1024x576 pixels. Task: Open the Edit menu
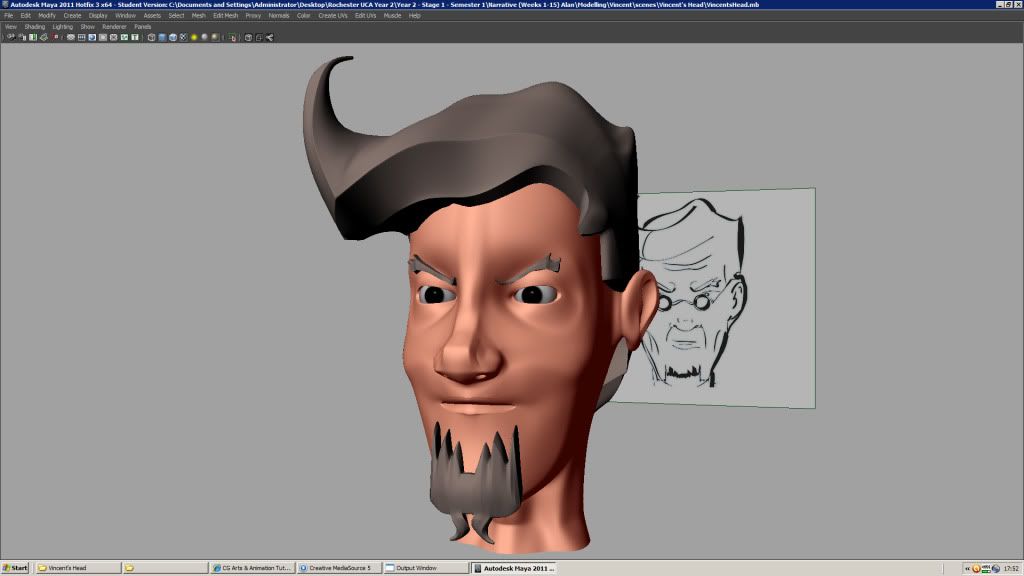25,16
